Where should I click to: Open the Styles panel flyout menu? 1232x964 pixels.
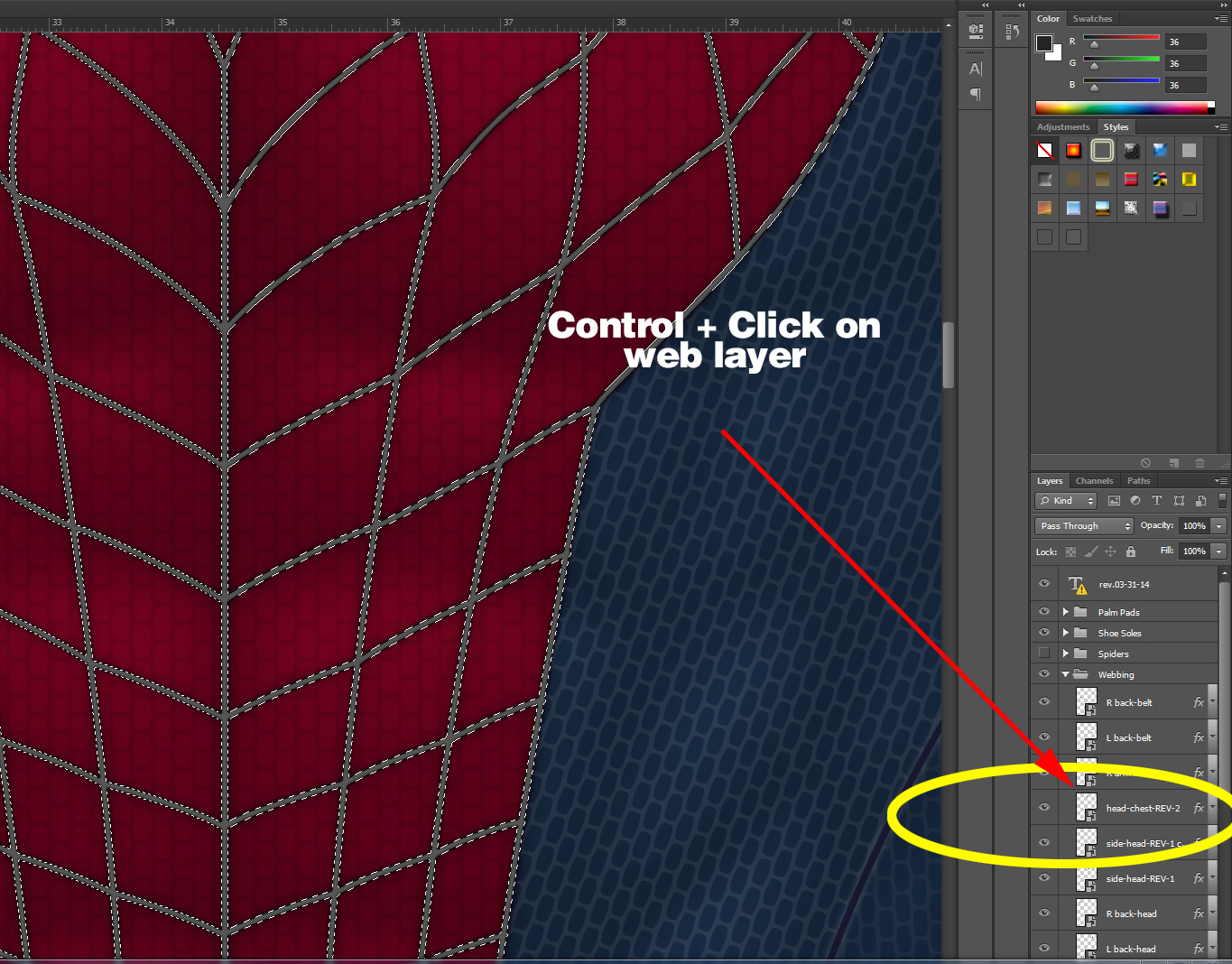tap(1220, 127)
